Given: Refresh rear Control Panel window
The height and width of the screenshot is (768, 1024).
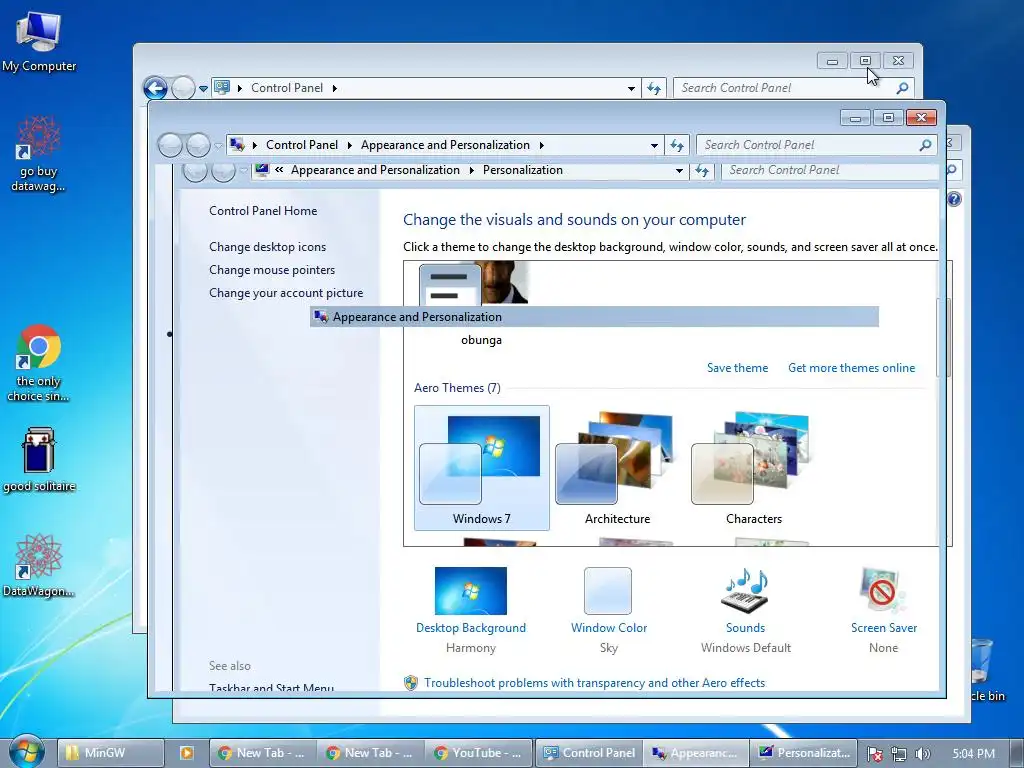Looking at the screenshot, I should pyautogui.click(x=654, y=88).
